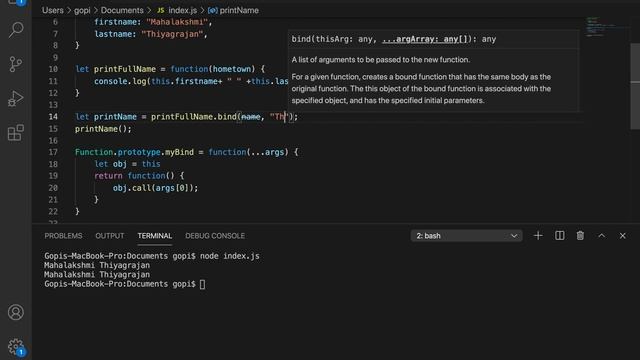
Task: Click 'let obj = this' on line 18
Action: point(127,164)
